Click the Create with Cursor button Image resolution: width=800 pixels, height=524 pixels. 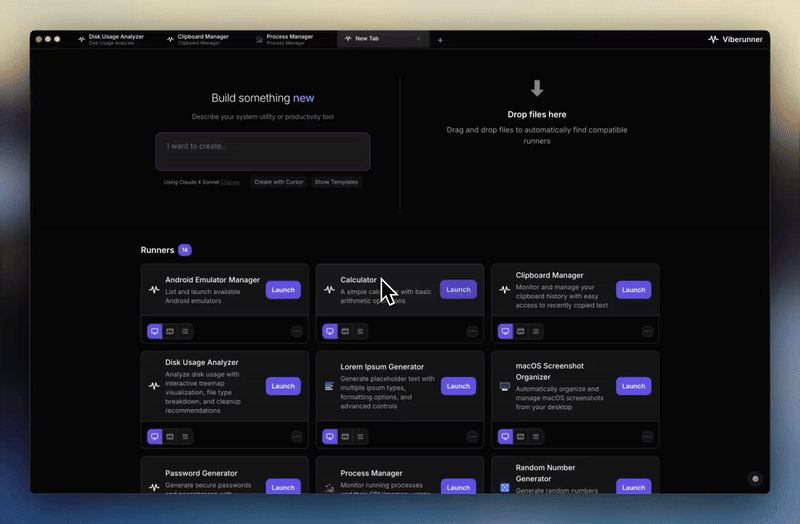click(278, 182)
